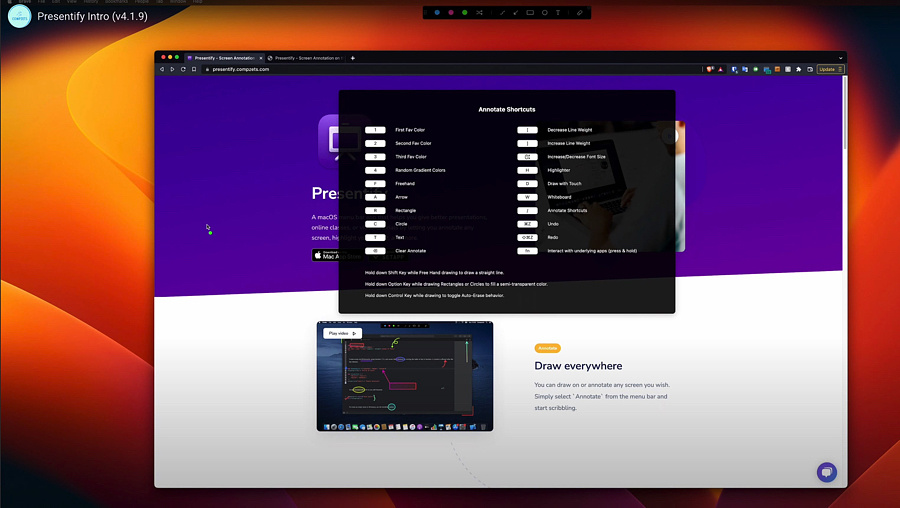
Task: Select the freehand line drawing tool
Action: 502,13
